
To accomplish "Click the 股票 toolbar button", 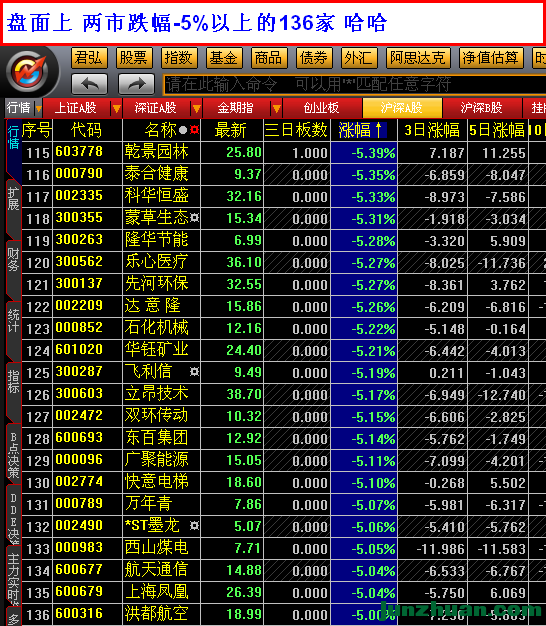I will coord(134,58).
